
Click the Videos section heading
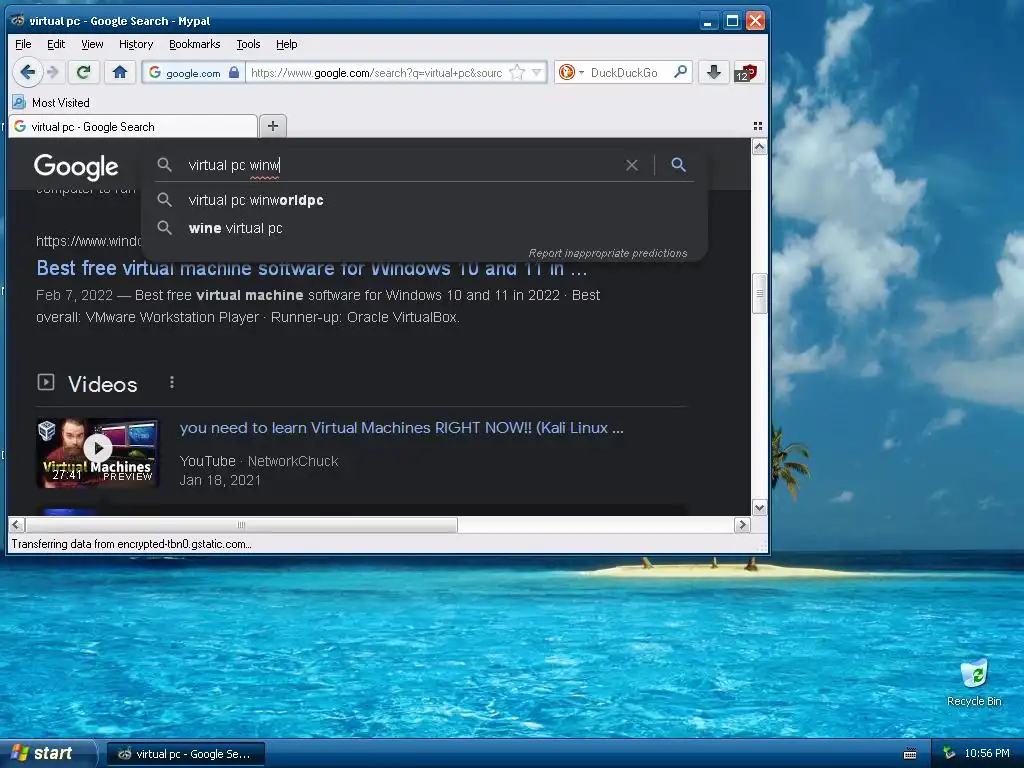click(103, 384)
